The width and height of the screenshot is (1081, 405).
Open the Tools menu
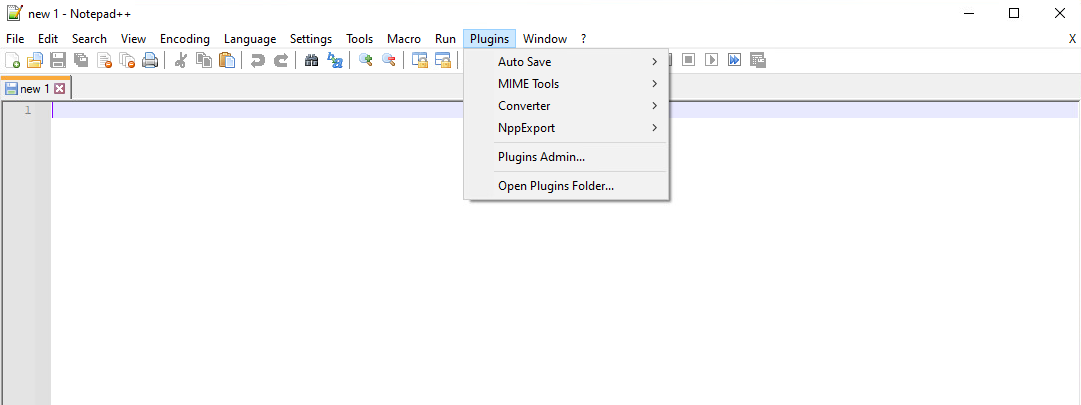coord(360,39)
